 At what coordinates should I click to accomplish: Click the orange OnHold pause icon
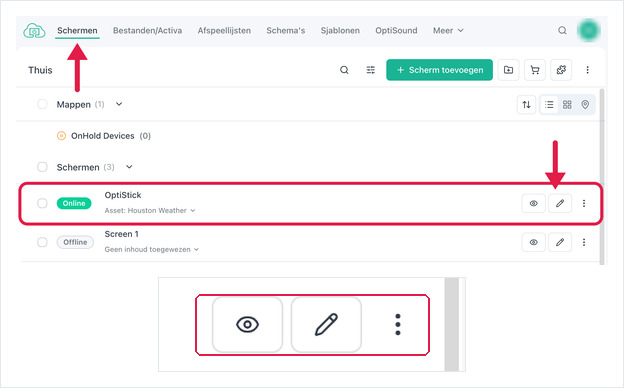coord(61,136)
